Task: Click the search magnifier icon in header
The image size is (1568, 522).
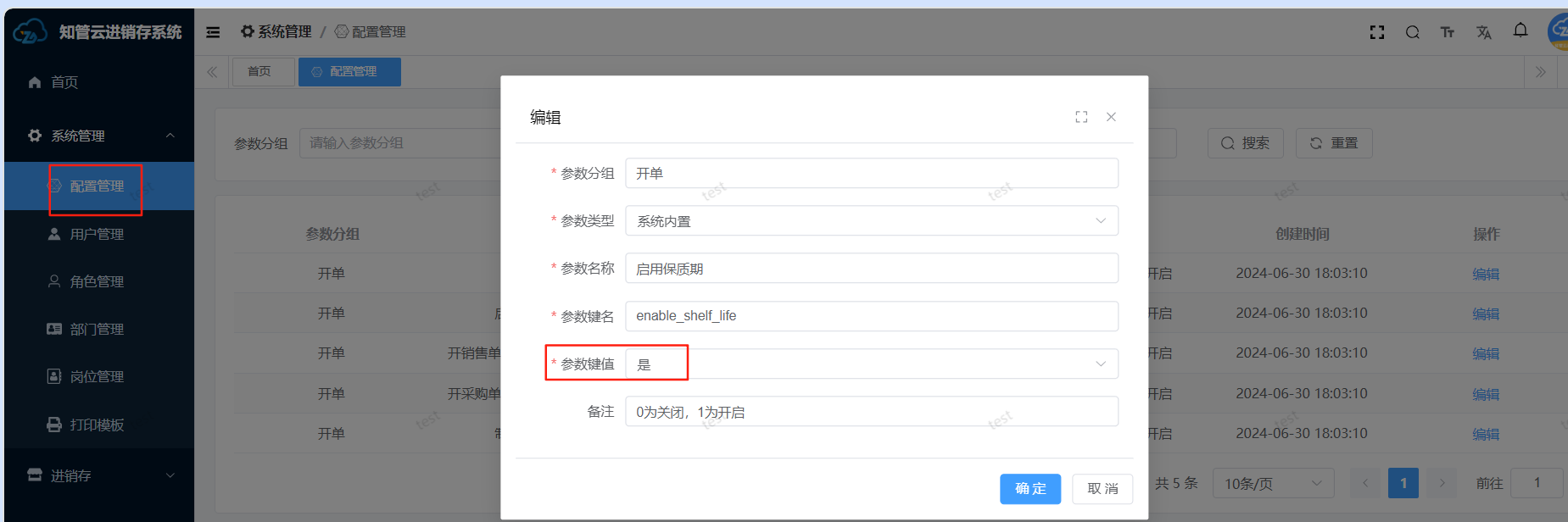Action: [x=1412, y=32]
